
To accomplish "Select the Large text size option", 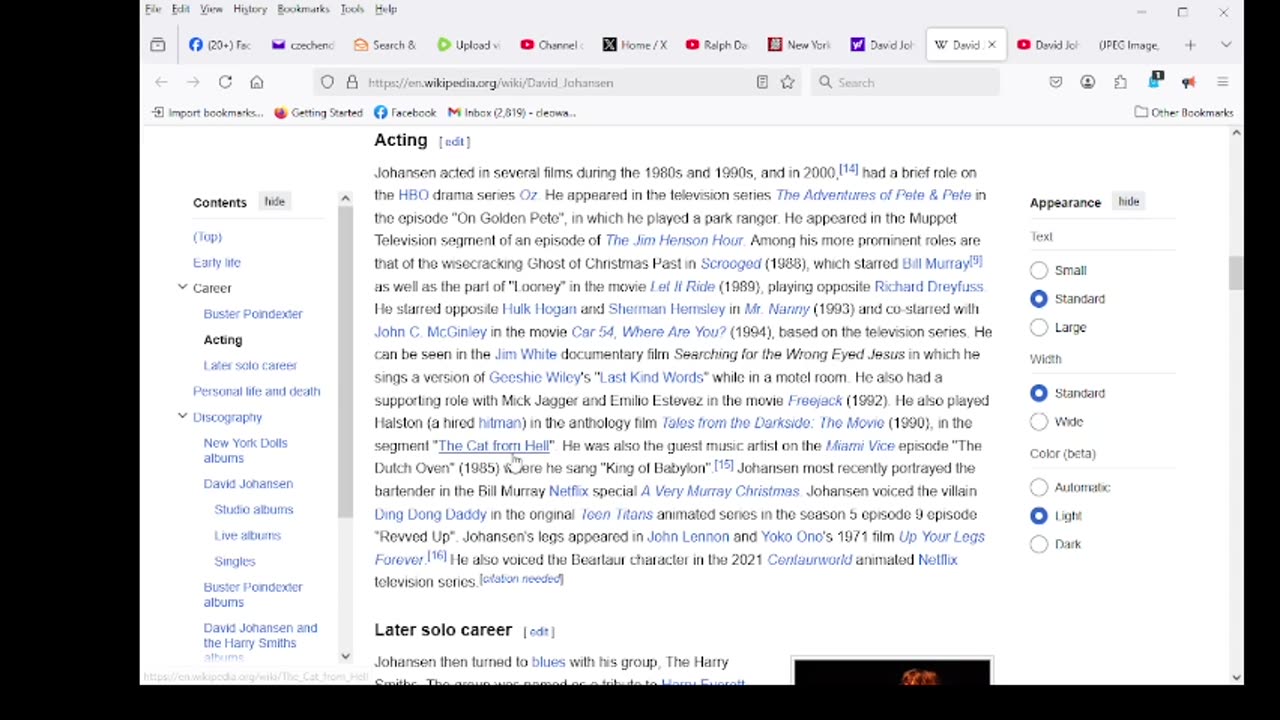I will 1039,327.
